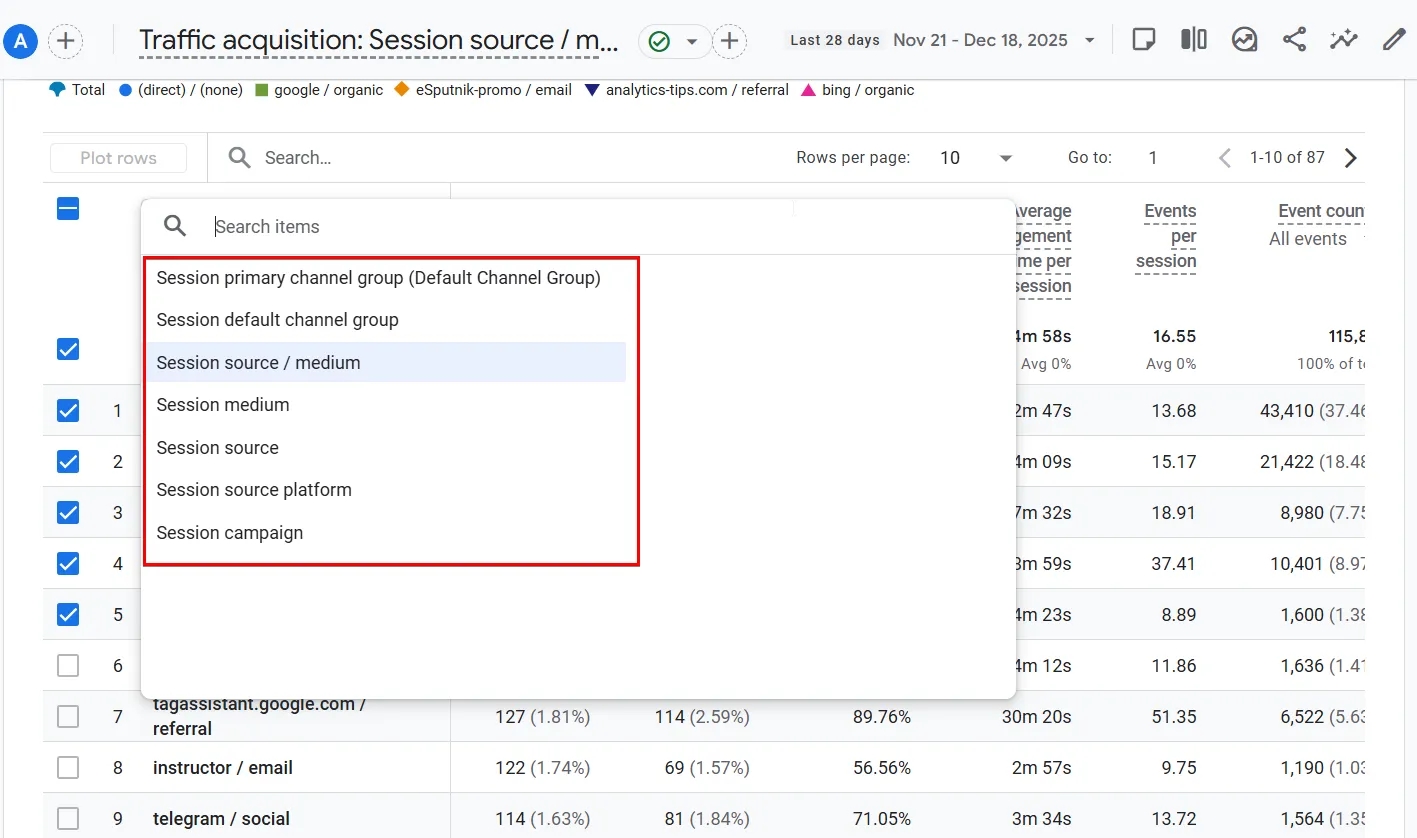The image size is (1417, 838).
Task: Click the magnifier icon beside 'Search items'
Action: [175, 226]
